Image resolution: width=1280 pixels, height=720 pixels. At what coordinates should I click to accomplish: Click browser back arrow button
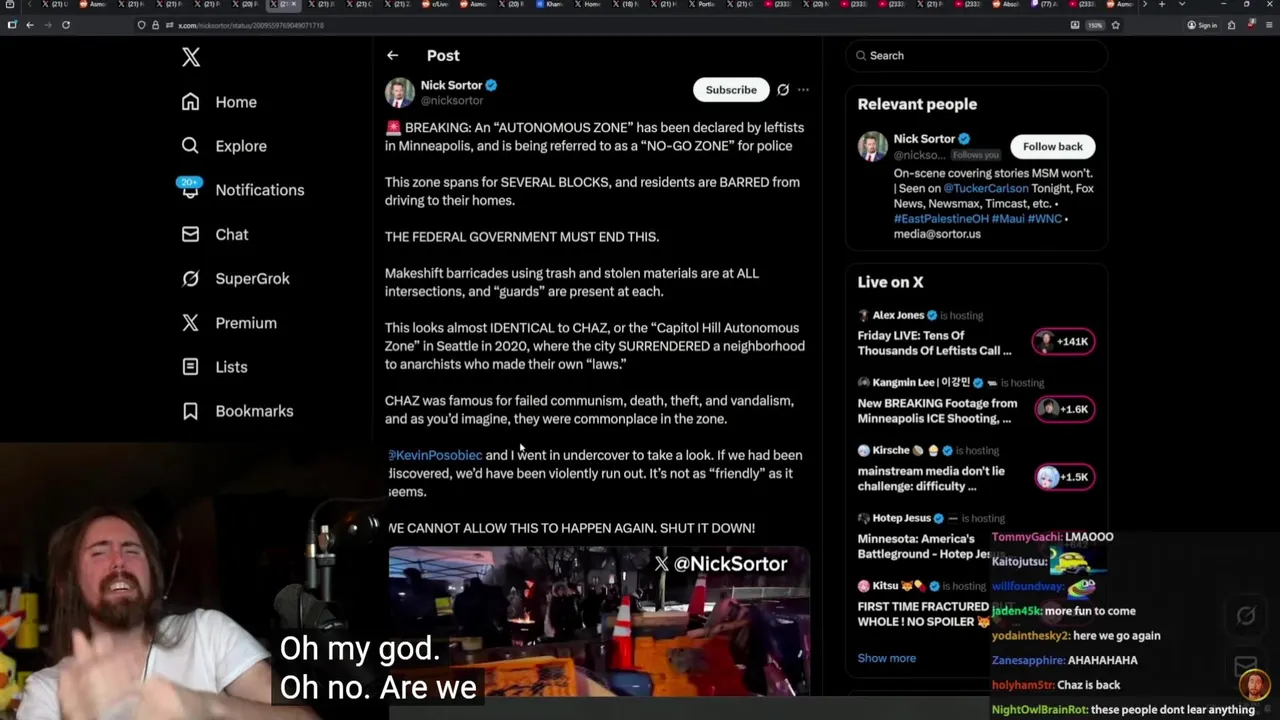click(30, 25)
